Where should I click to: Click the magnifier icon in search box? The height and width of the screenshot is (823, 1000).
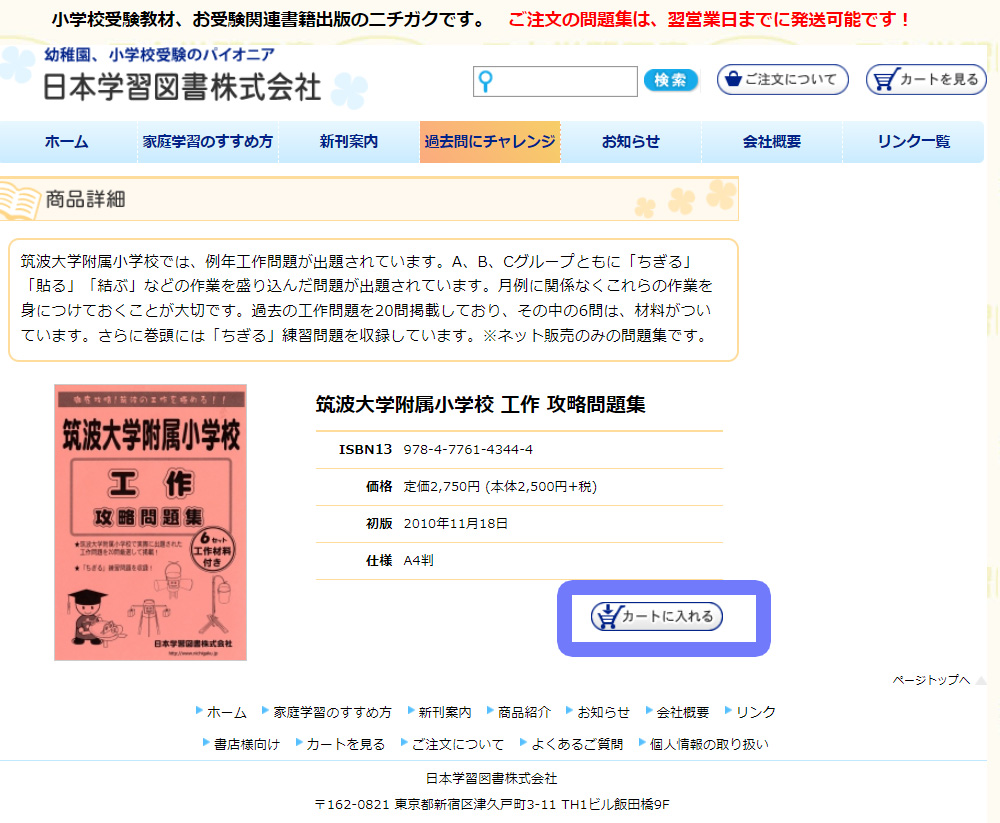click(x=485, y=81)
